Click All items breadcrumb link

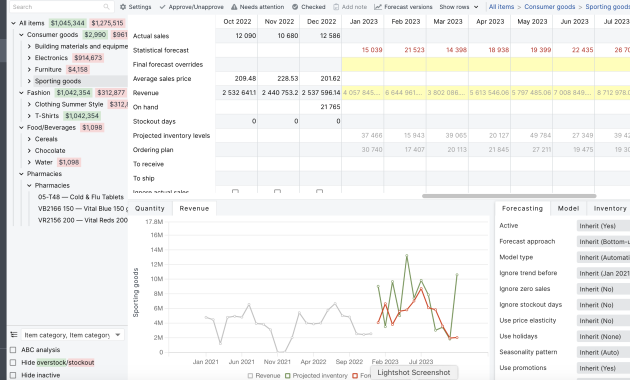[x=501, y=7]
